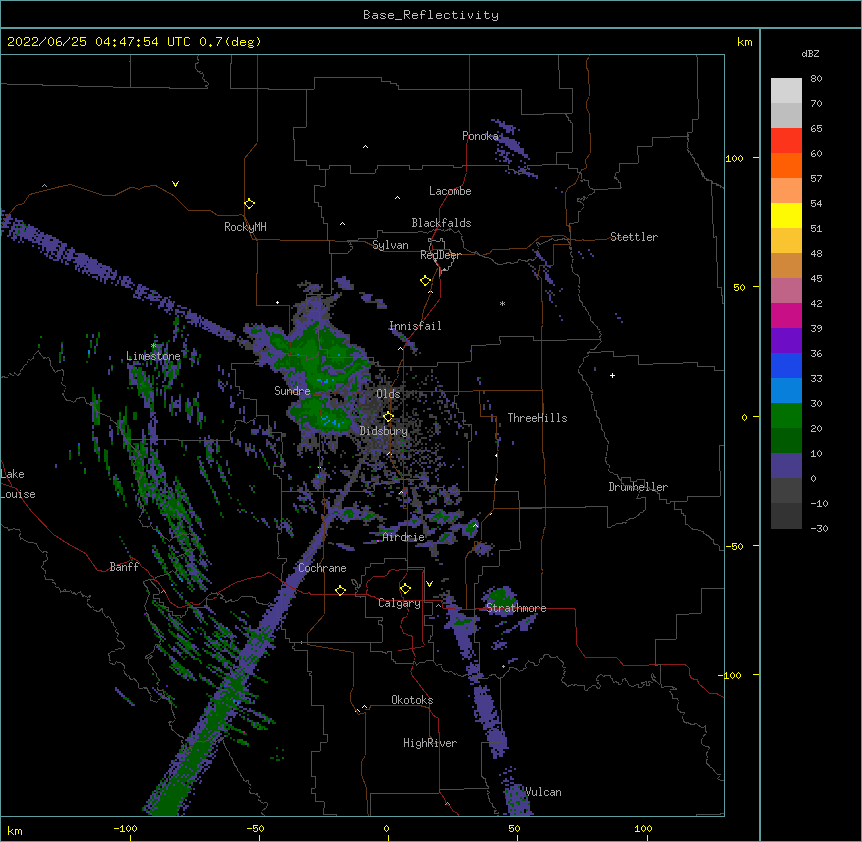
Task: Click the Blackfalds town label
Action: (441, 223)
